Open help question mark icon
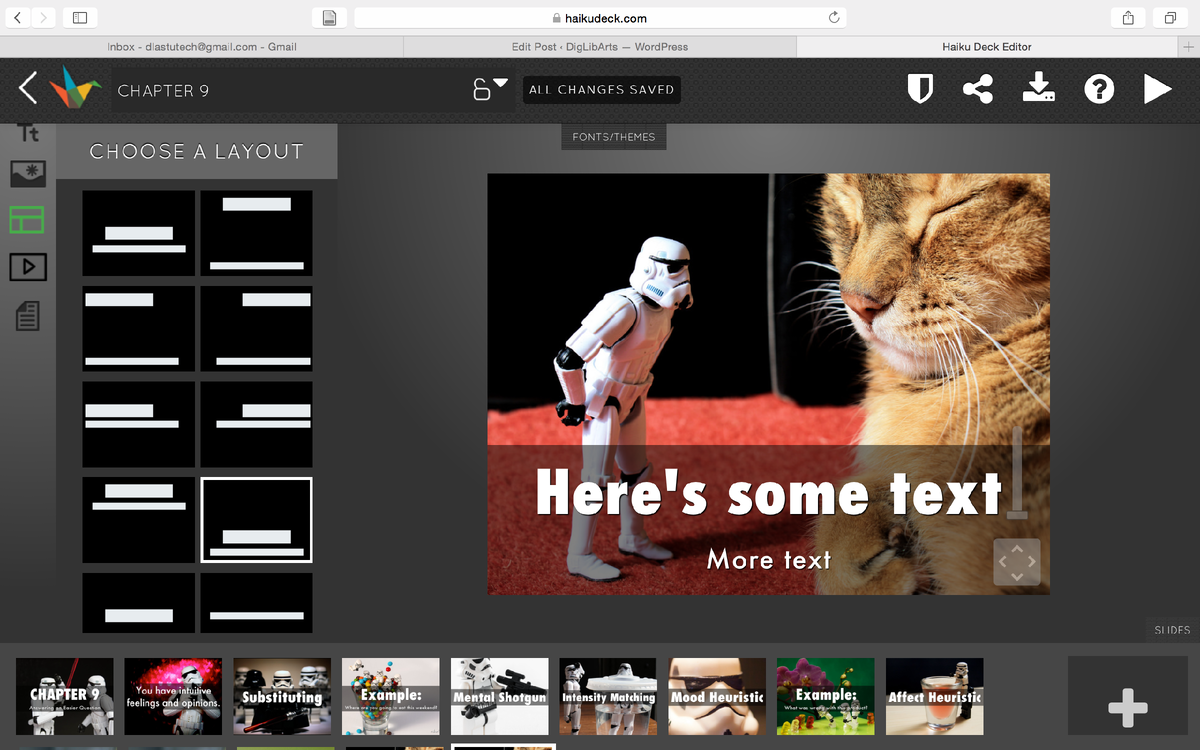 (x=1099, y=89)
